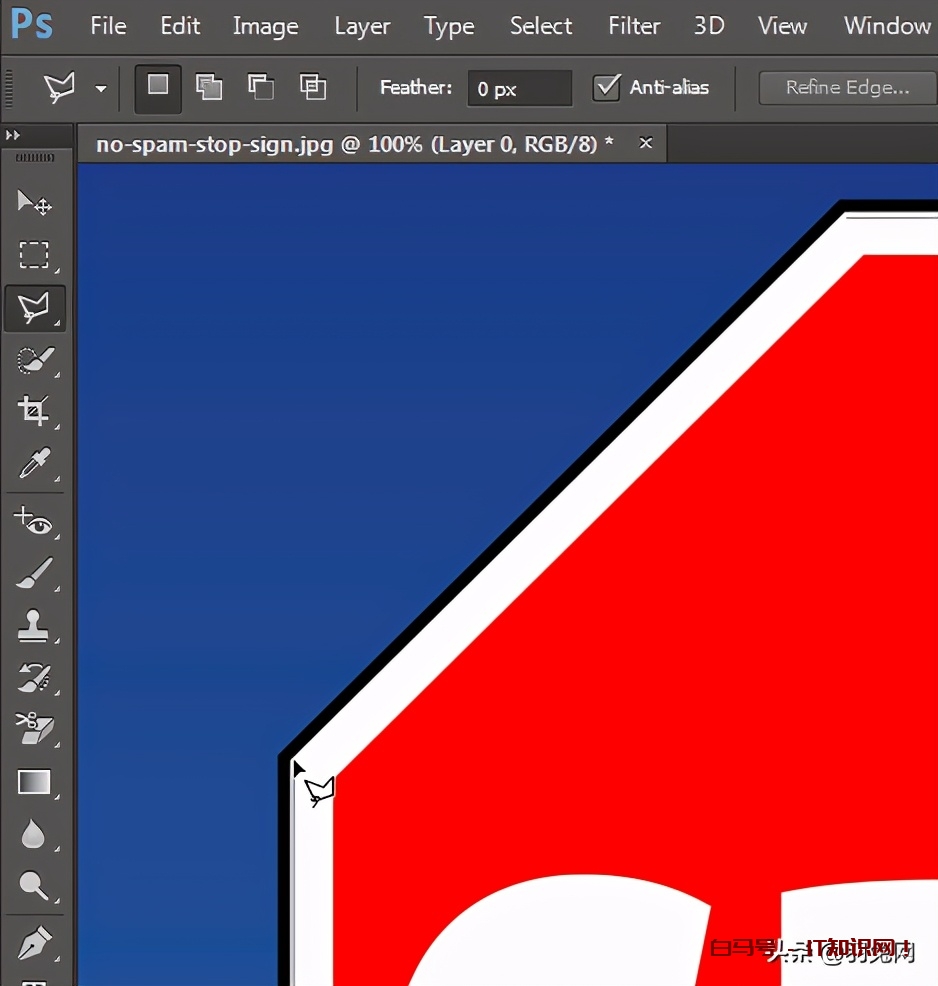This screenshot has width=938, height=986.
Task: Open the Filter menu
Action: click(634, 26)
